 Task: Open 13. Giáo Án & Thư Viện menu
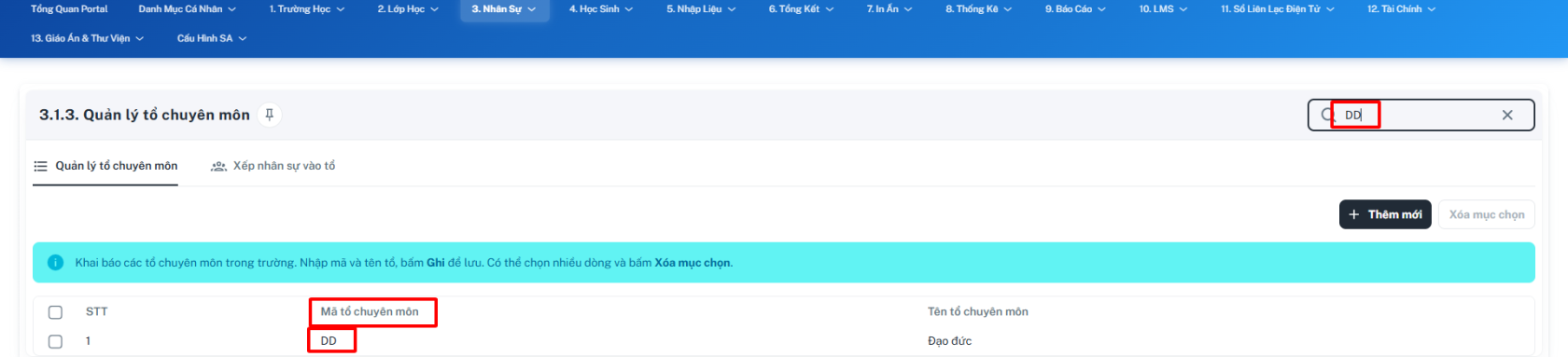(87, 38)
